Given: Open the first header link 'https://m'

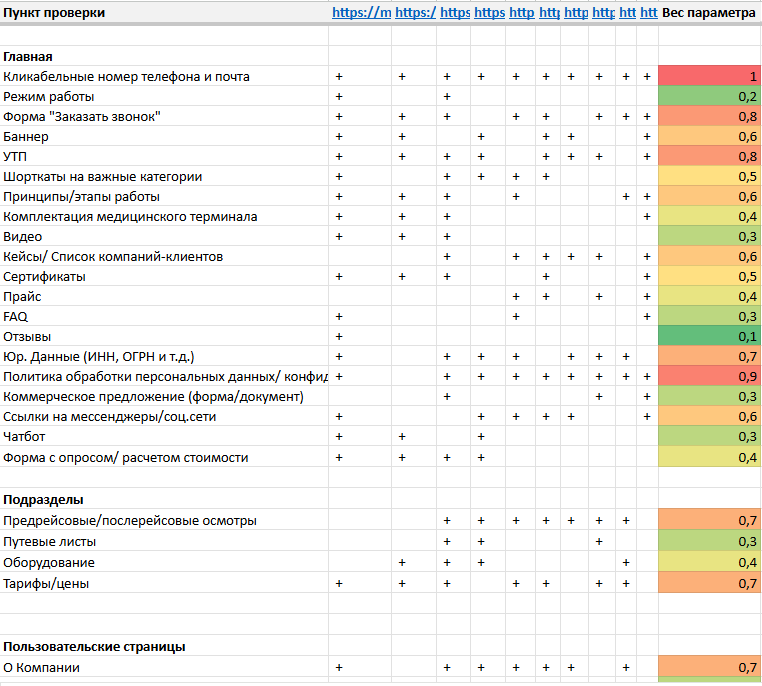Looking at the screenshot, I should 361,13.
